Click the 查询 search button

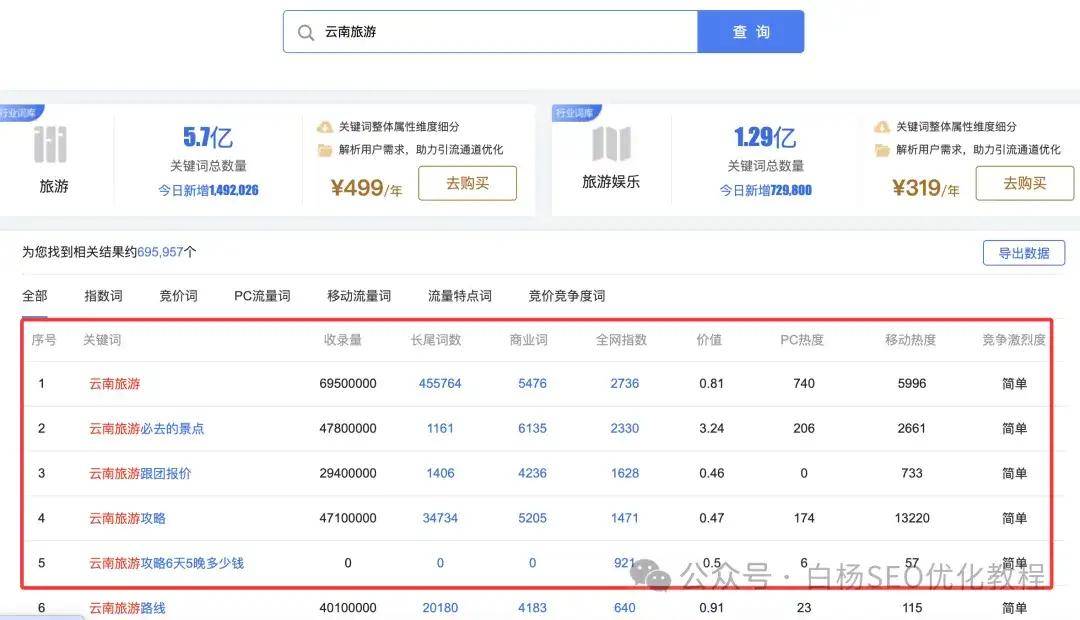751,32
